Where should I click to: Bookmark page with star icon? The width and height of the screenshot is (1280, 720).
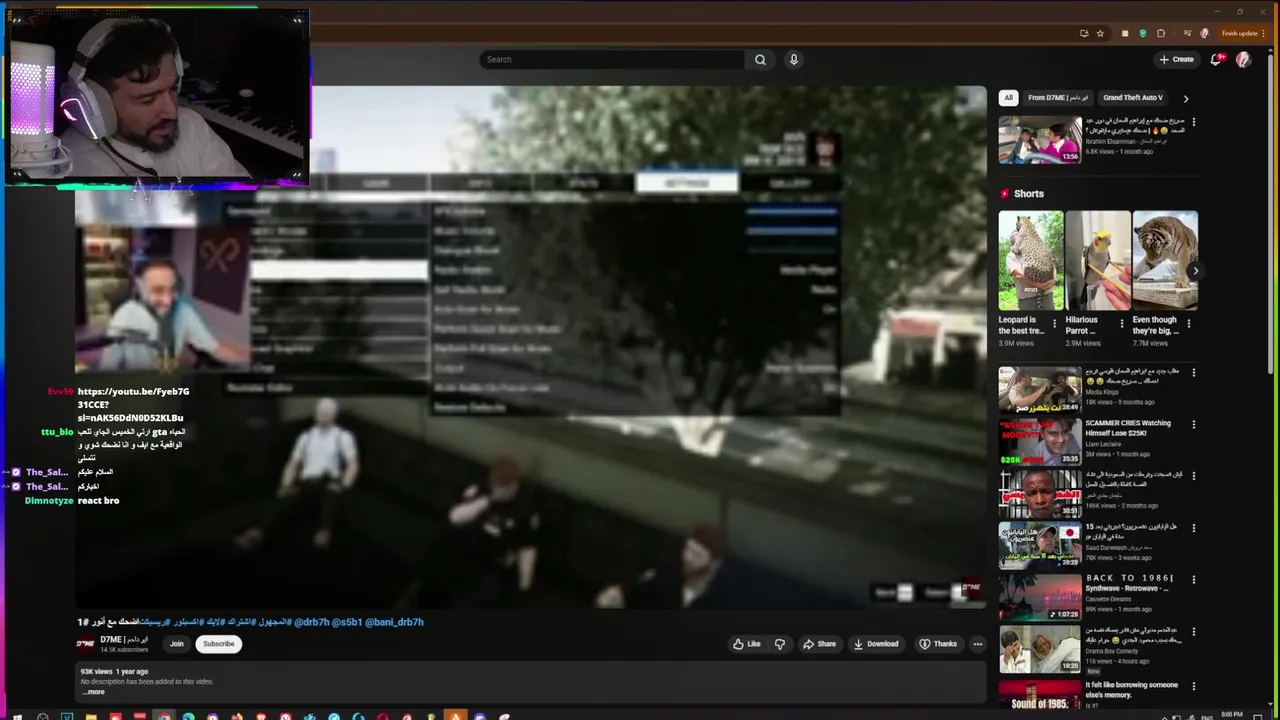point(1100,33)
